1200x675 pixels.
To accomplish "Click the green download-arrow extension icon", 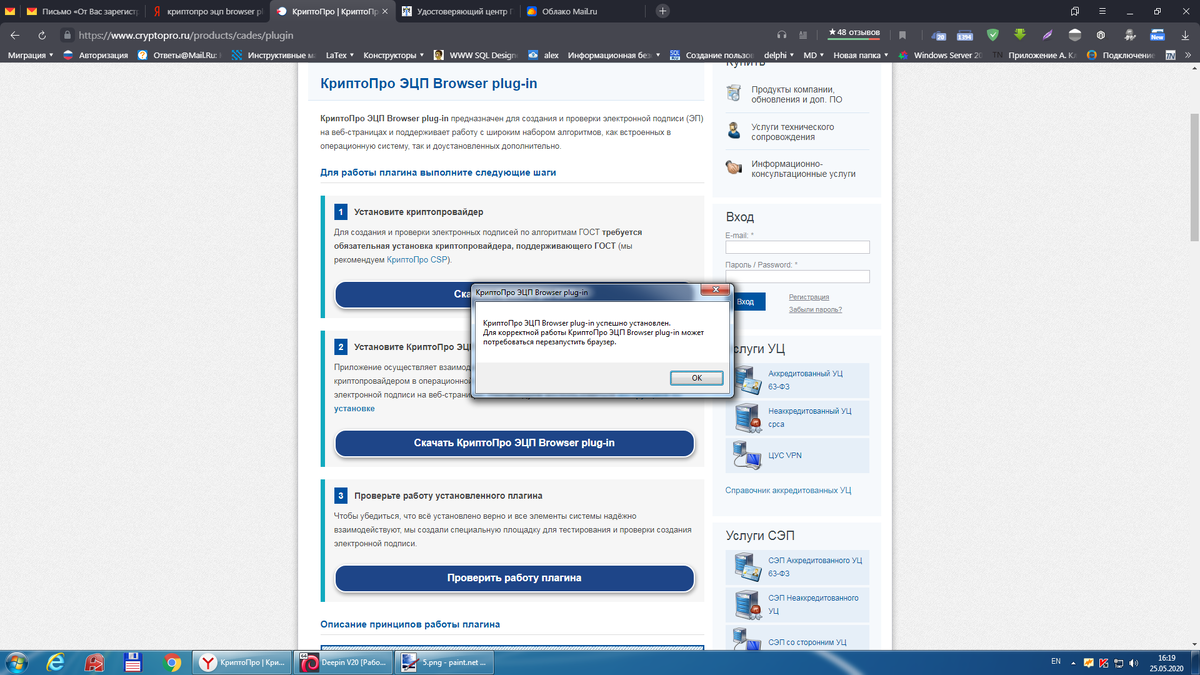I will (x=1020, y=34).
